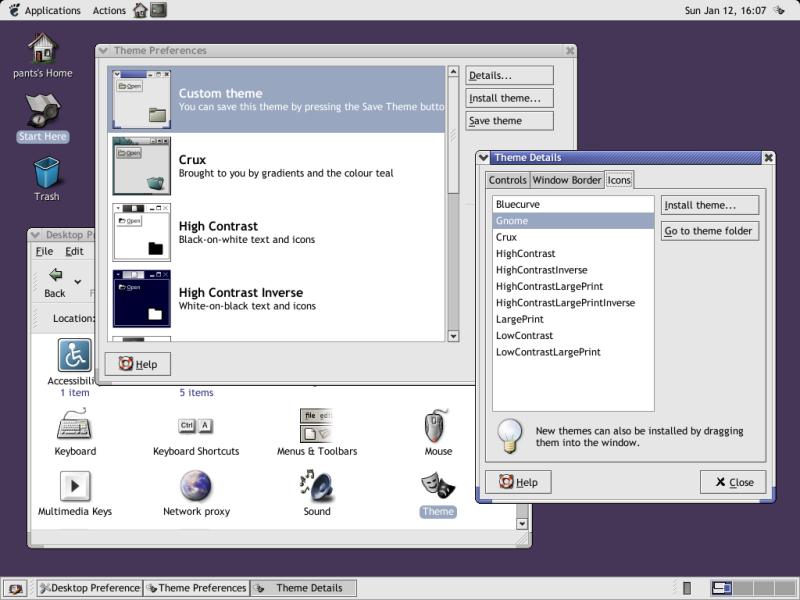Open the Trash desktop icon

pyautogui.click(x=46, y=173)
